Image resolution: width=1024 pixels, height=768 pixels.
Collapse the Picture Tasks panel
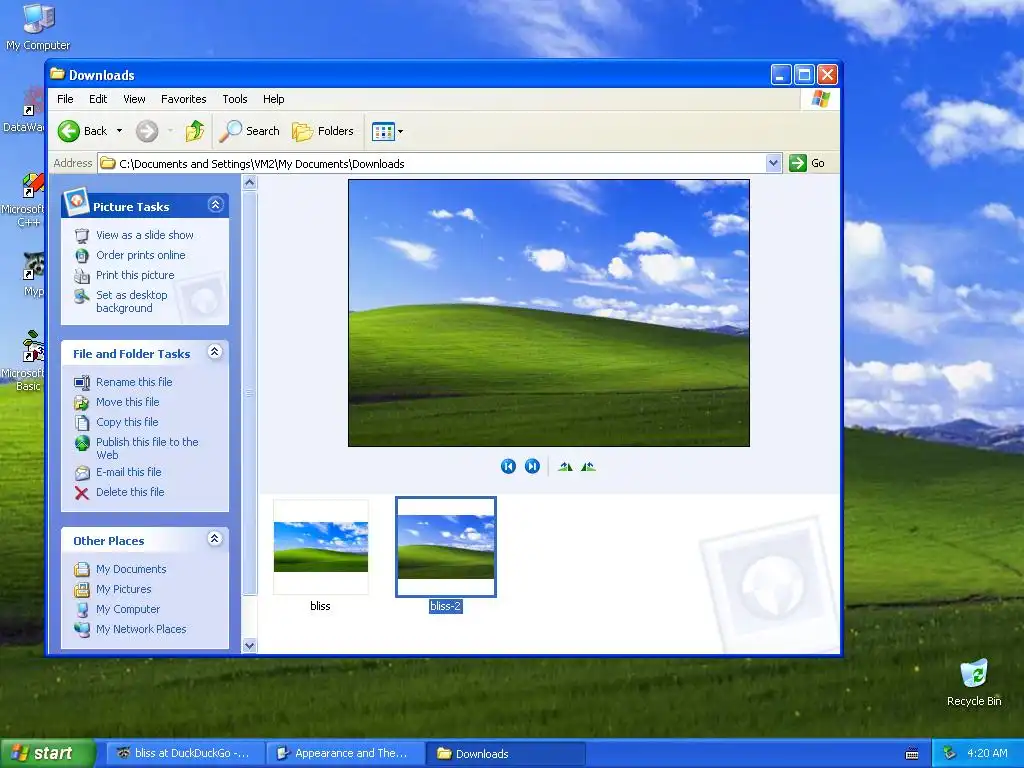[215, 205]
